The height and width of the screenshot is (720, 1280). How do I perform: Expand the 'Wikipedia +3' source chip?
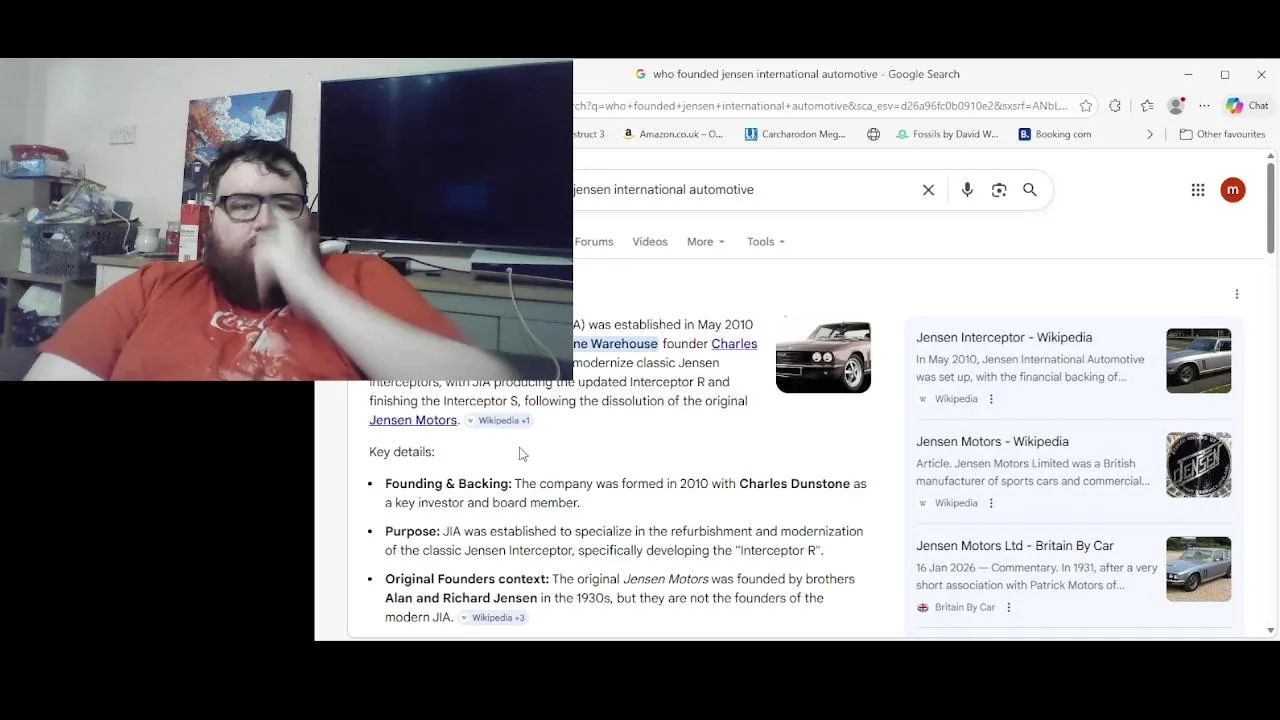tap(492, 618)
